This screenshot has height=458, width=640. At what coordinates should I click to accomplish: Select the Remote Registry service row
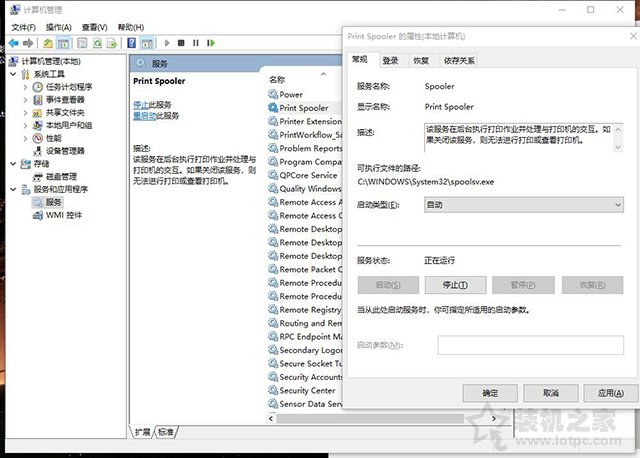(304, 310)
